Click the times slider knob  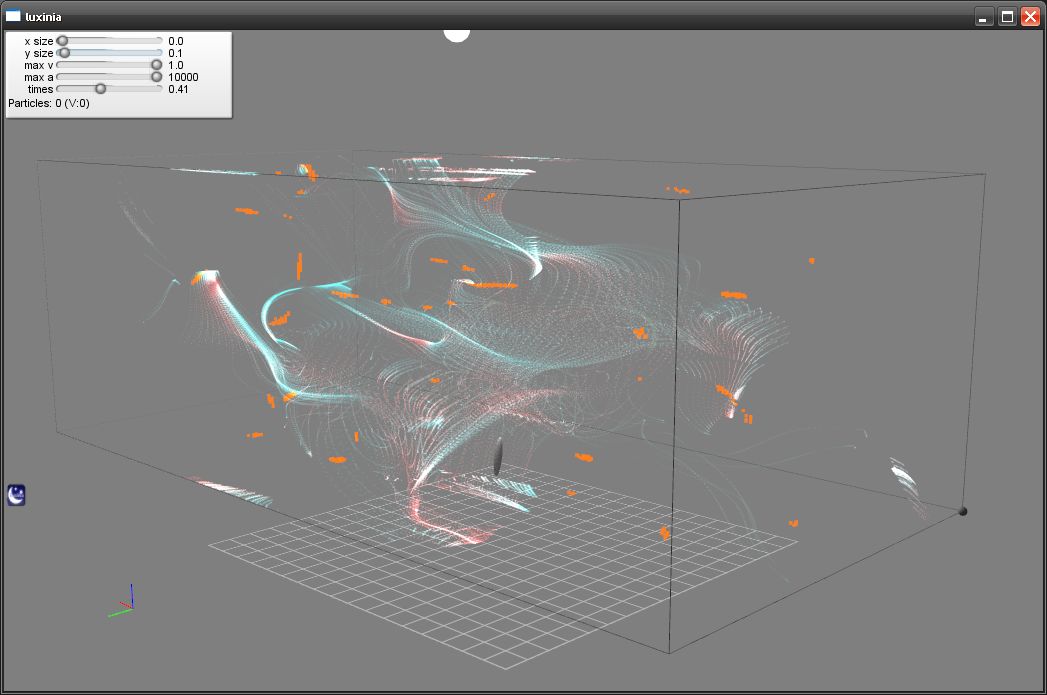click(x=100, y=89)
